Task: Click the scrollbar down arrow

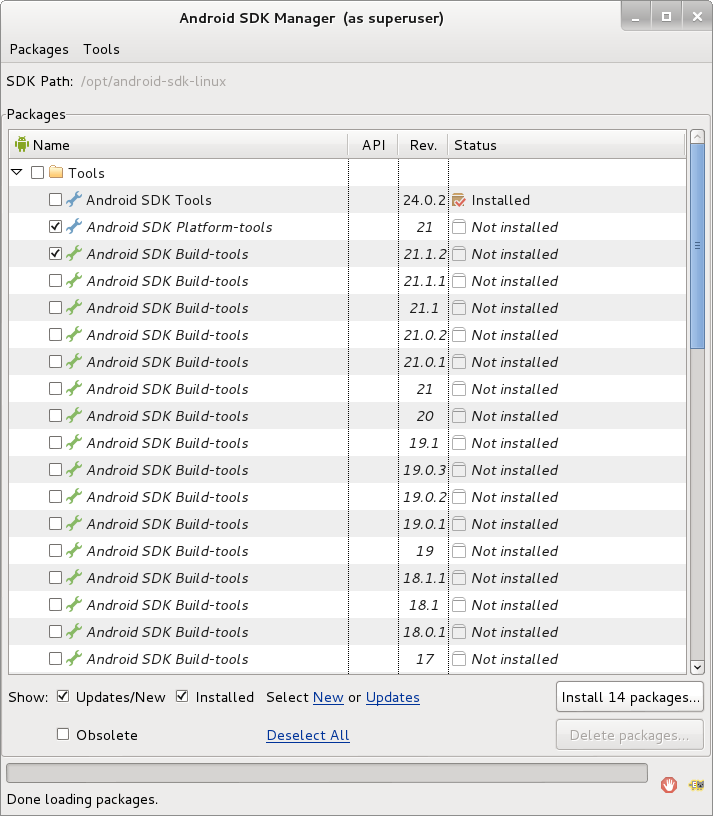Action: (x=697, y=667)
